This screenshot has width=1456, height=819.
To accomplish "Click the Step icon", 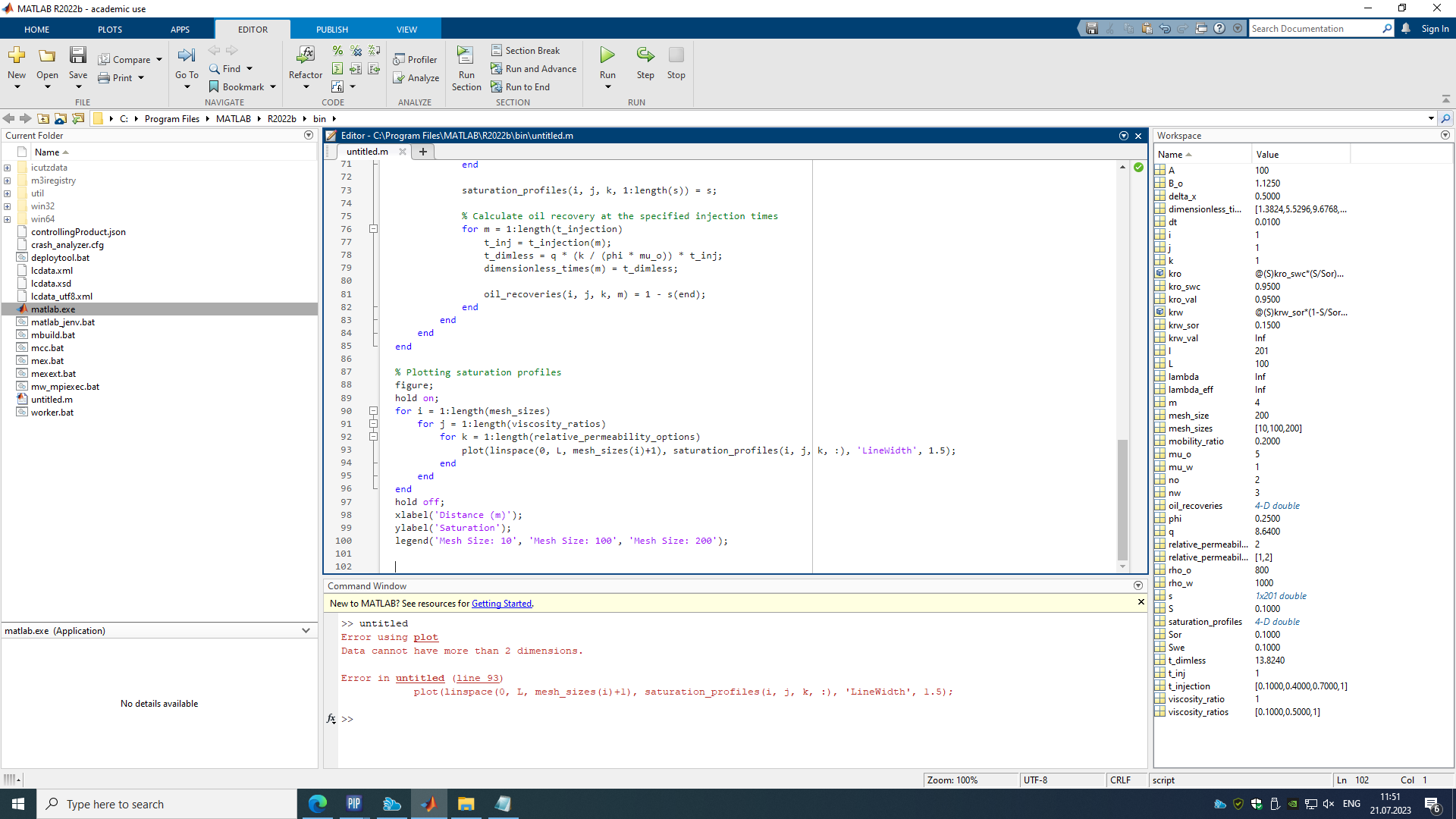I will (x=645, y=55).
